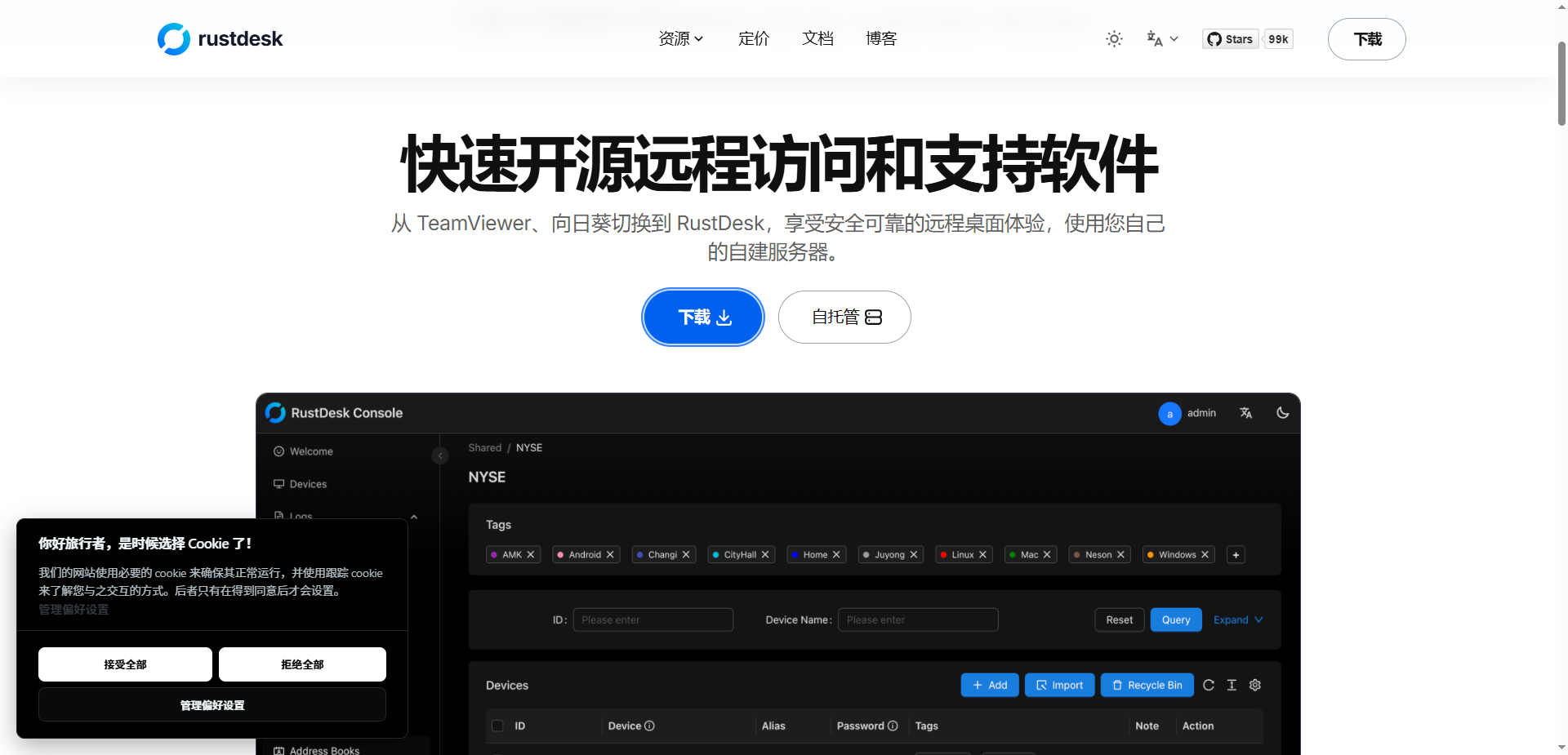
Task: Click the orange dot of Windows tag
Action: tap(1150, 554)
